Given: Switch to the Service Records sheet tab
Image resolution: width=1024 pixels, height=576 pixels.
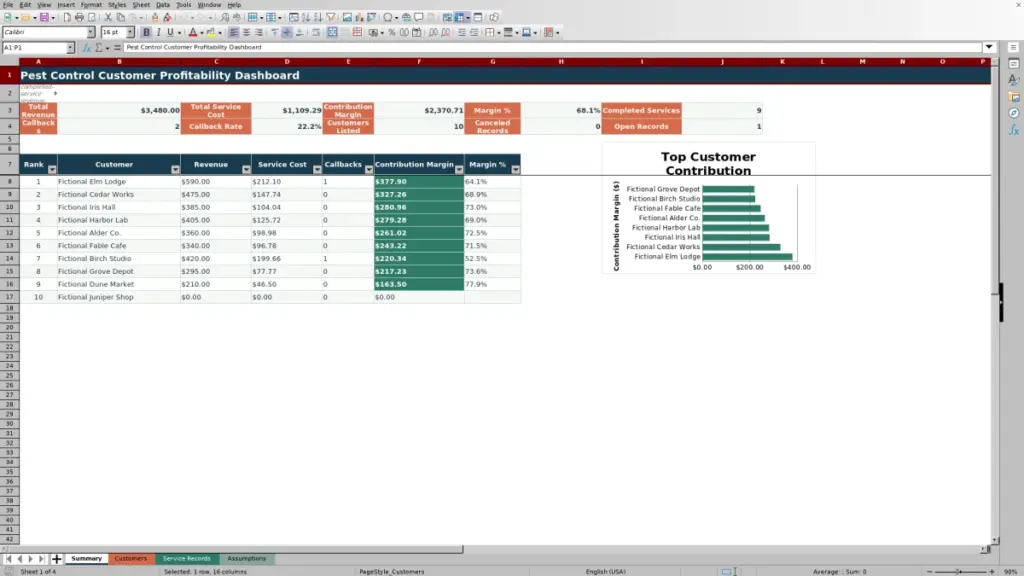Looking at the screenshot, I should click(187, 559).
